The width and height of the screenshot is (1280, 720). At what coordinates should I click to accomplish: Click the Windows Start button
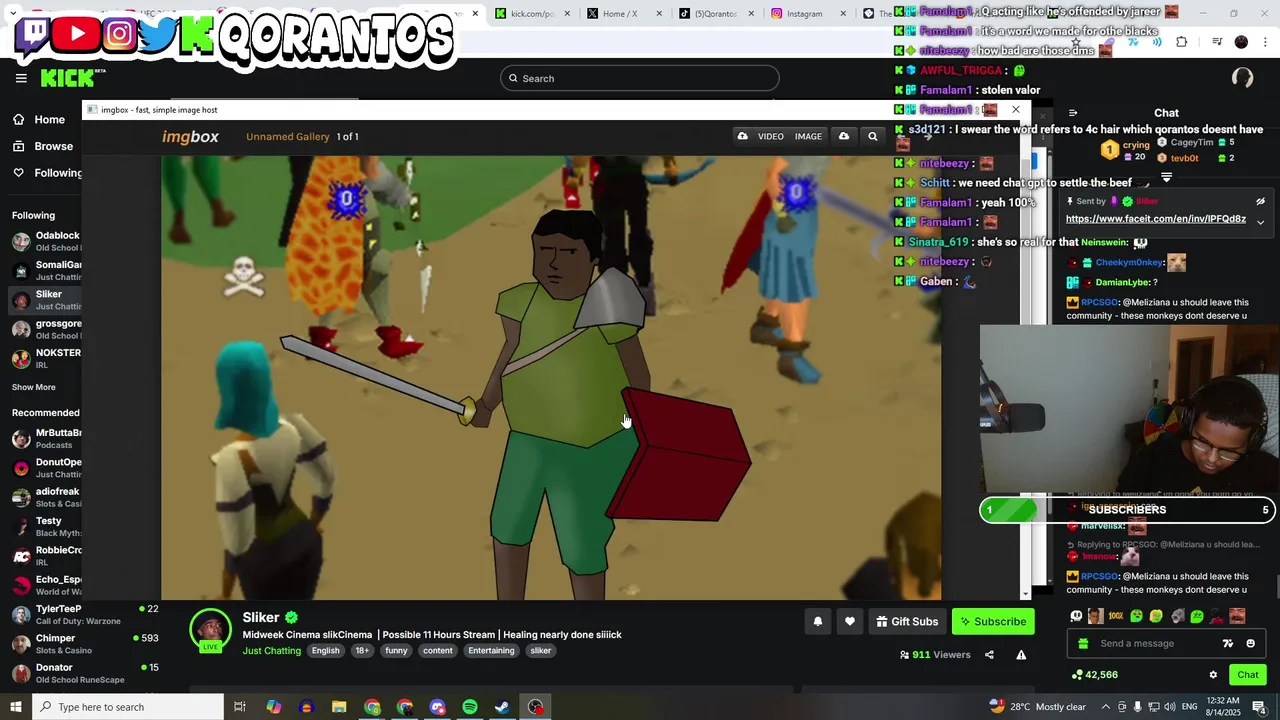(15, 707)
